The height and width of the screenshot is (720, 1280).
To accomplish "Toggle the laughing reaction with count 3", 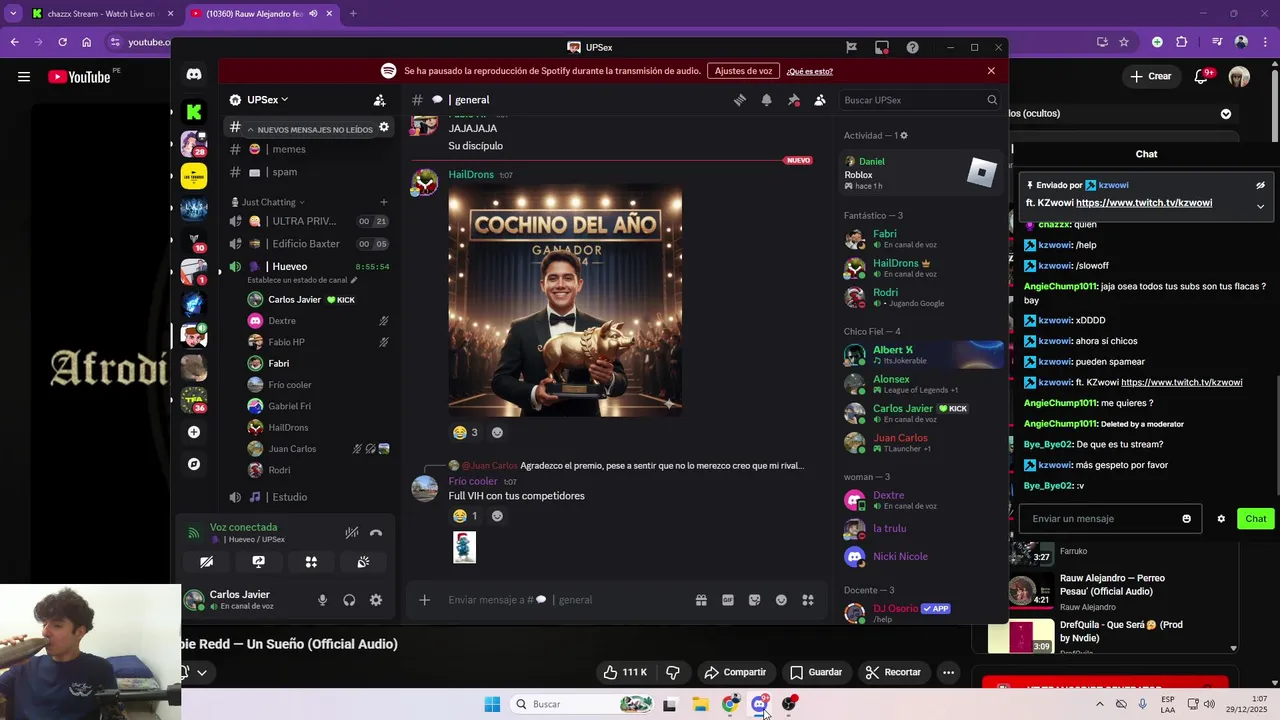I will pos(465,433).
